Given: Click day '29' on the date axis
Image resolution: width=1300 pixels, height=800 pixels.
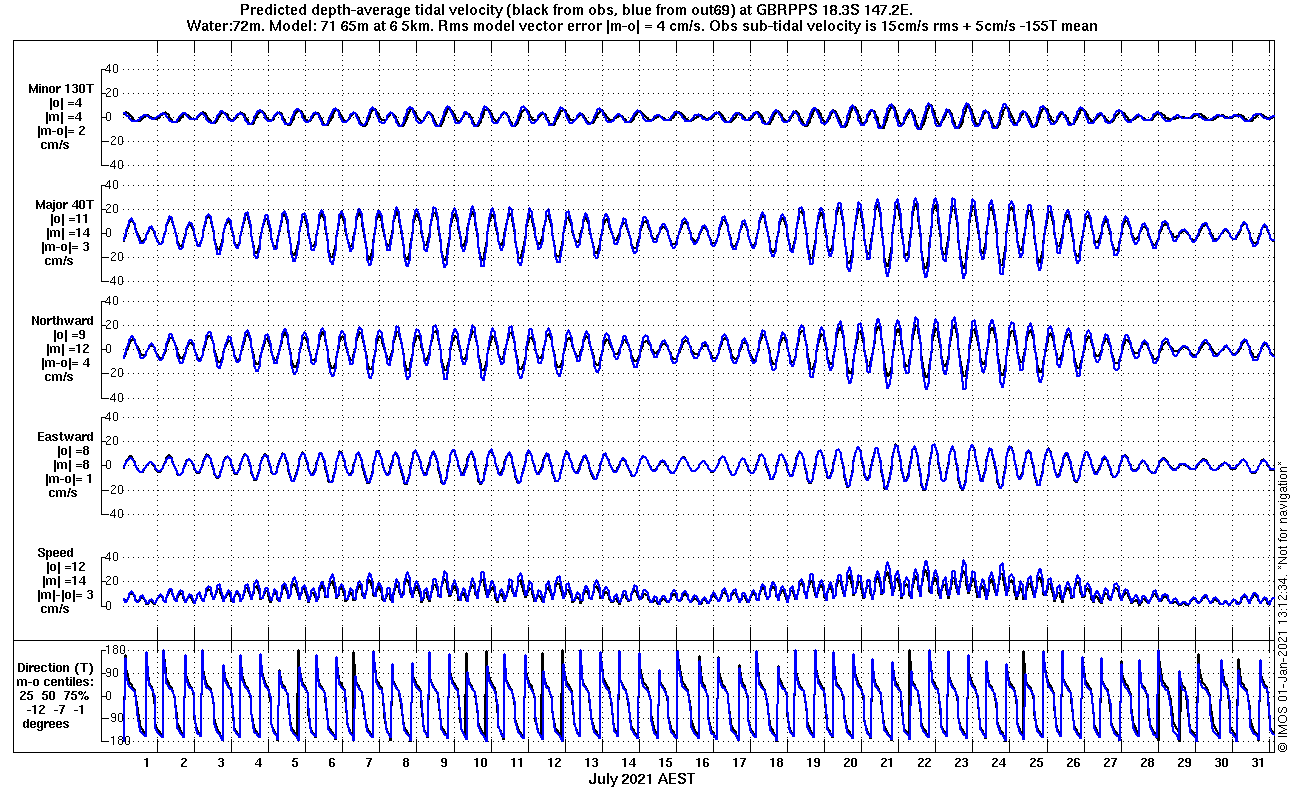Looking at the screenshot, I should (1184, 762).
